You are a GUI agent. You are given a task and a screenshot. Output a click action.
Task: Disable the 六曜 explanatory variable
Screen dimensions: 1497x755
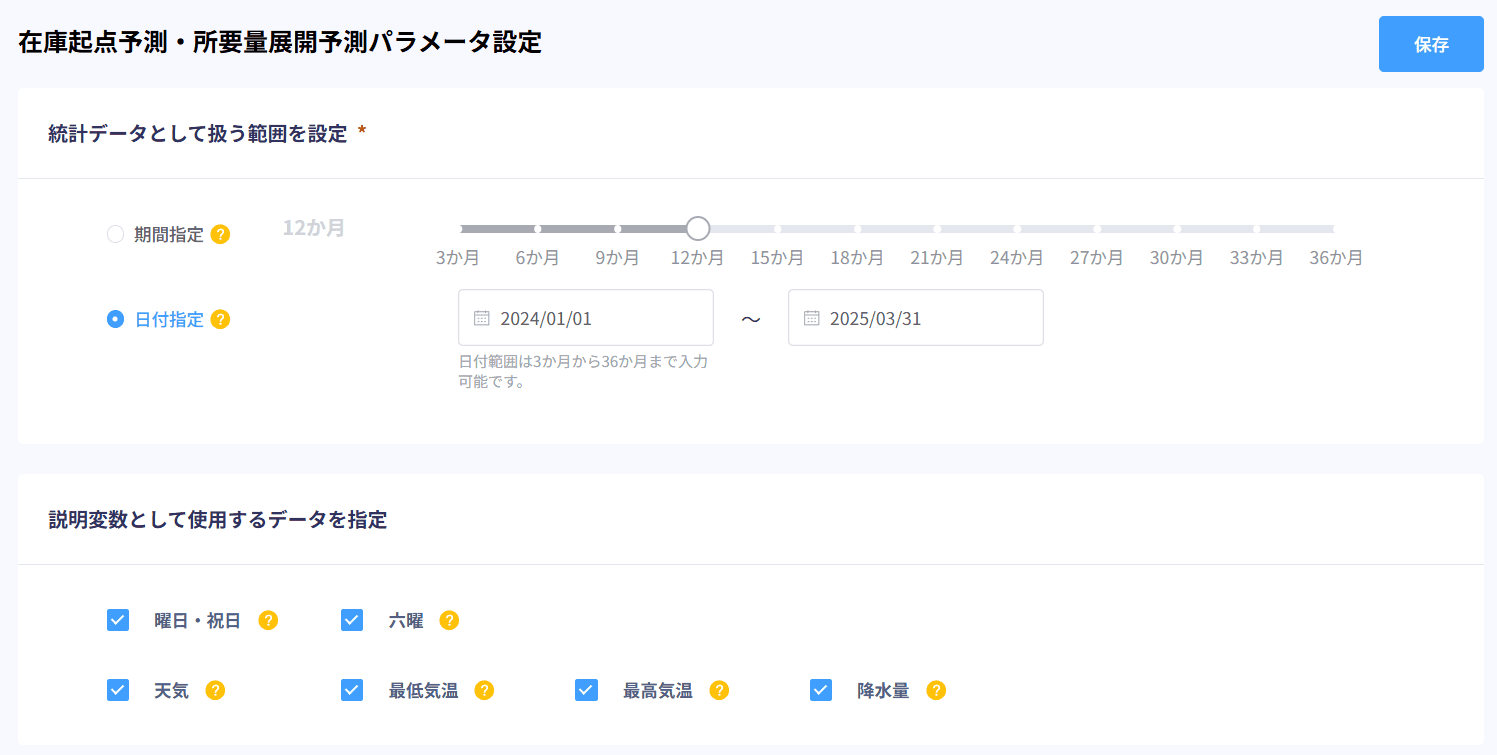coord(351,620)
